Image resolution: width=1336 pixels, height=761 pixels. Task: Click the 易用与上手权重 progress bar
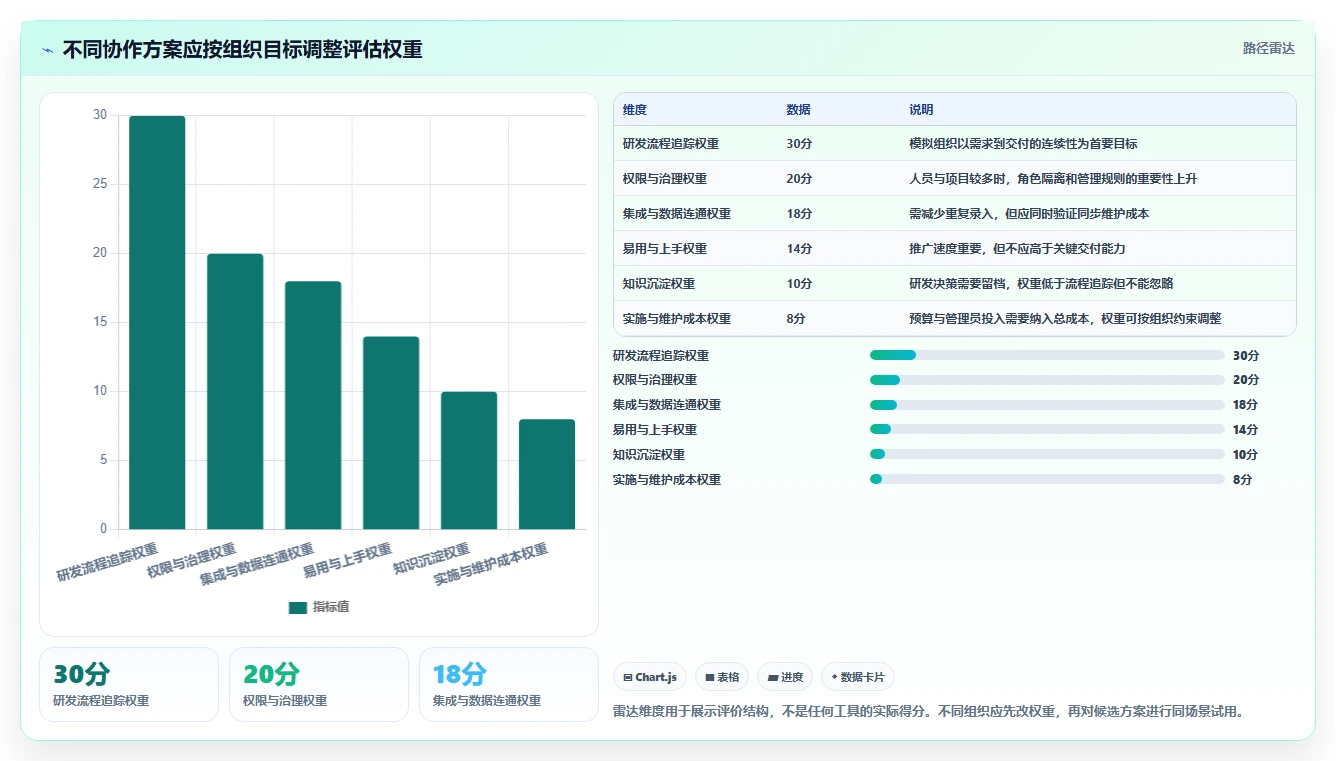[1047, 430]
